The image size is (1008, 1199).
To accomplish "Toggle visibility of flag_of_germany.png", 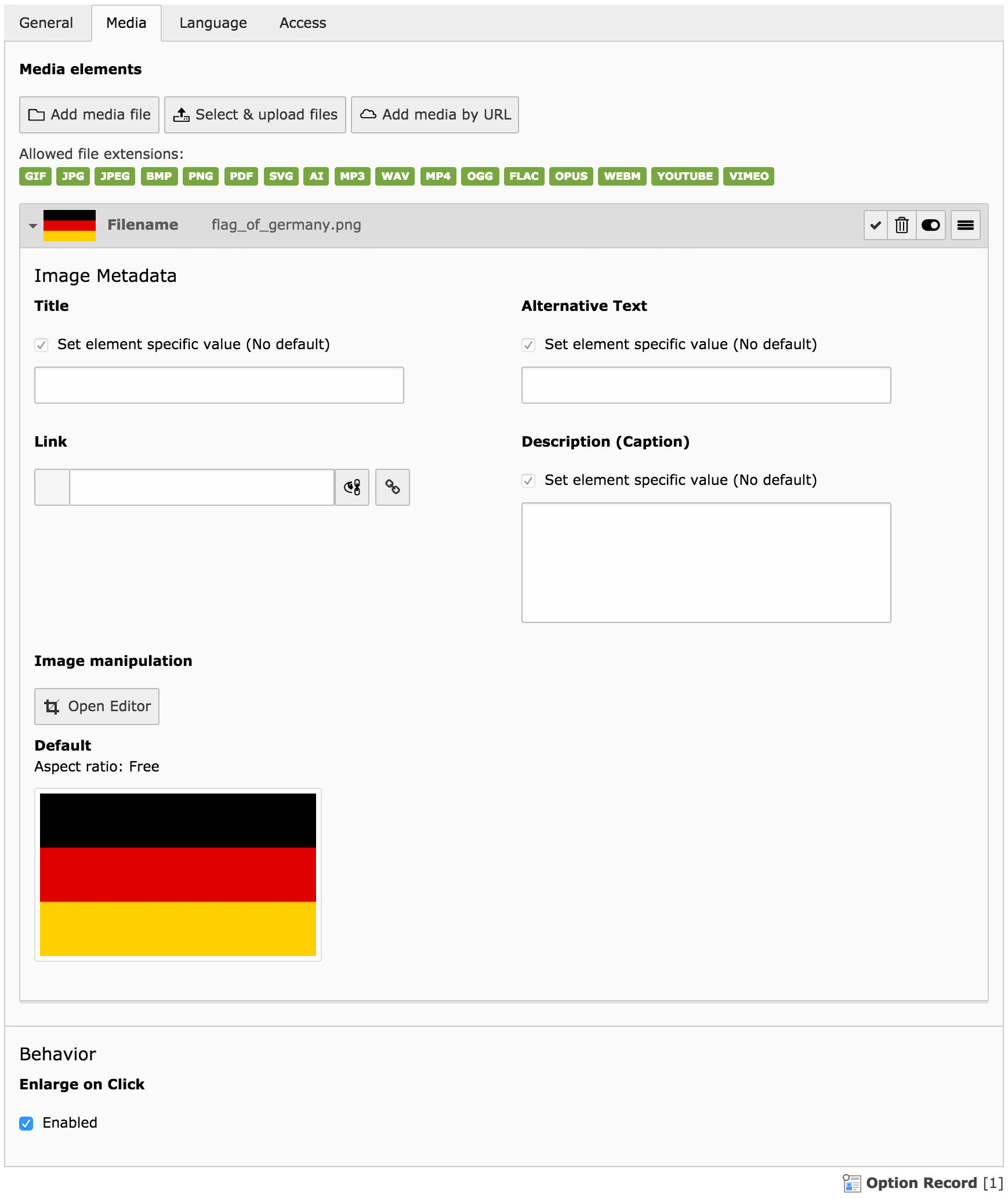I will pyautogui.click(x=931, y=225).
